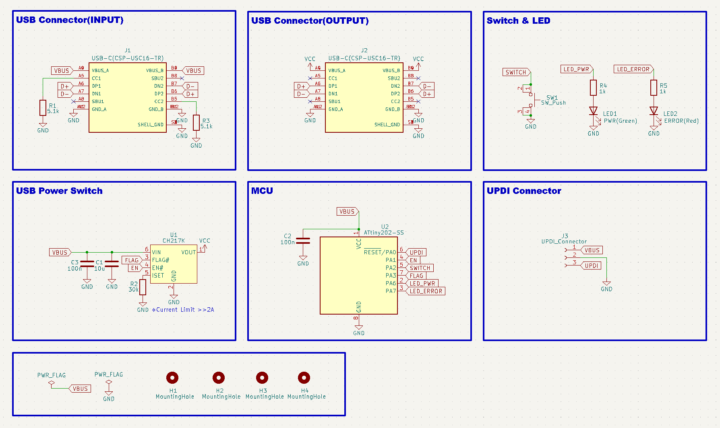Select the green power LED1 symbol
720x428 pixels.
pos(593,111)
